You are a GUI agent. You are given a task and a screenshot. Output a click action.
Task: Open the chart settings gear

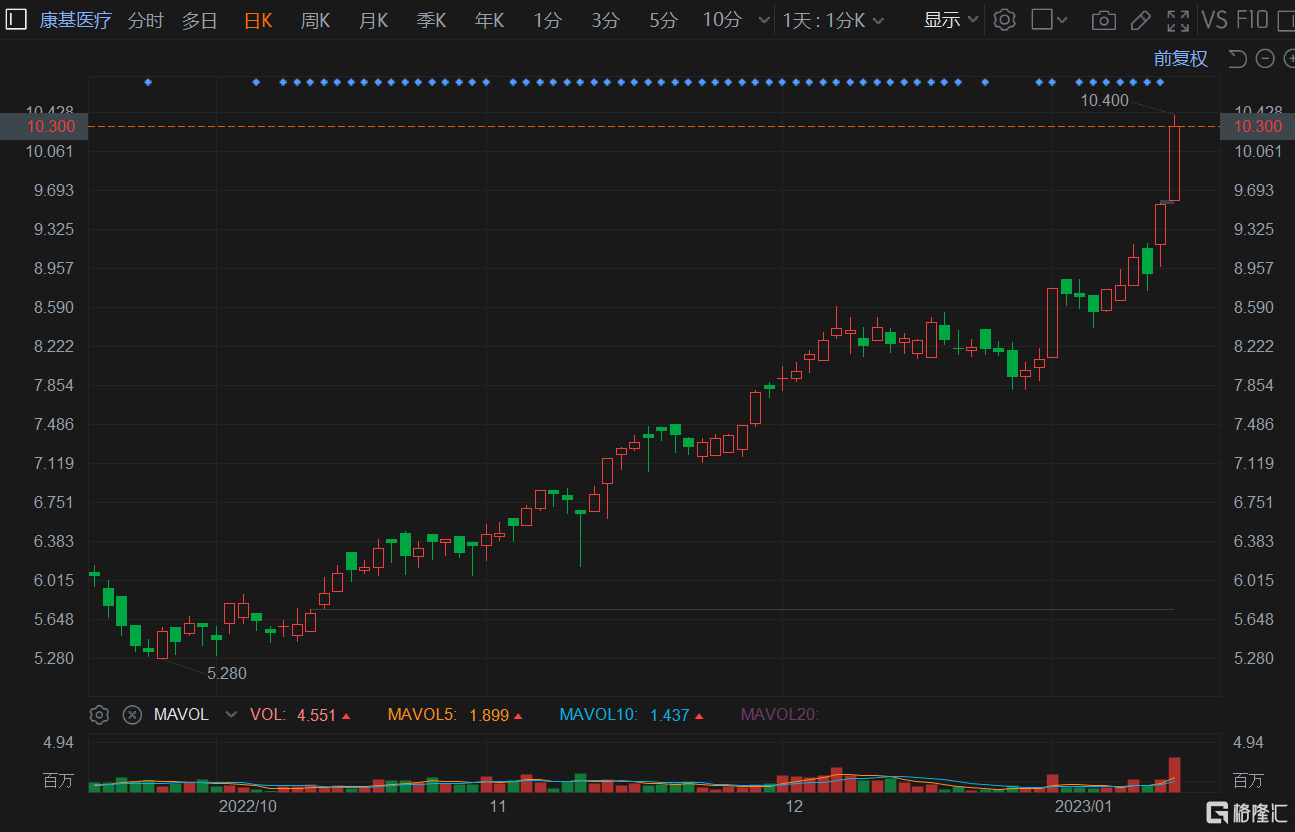click(1005, 20)
